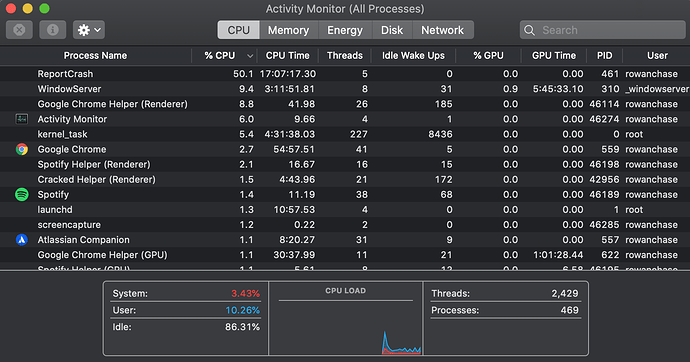Select the ReportCrash process row
Image resolution: width=690 pixels, height=362 pixels.
point(345,73)
